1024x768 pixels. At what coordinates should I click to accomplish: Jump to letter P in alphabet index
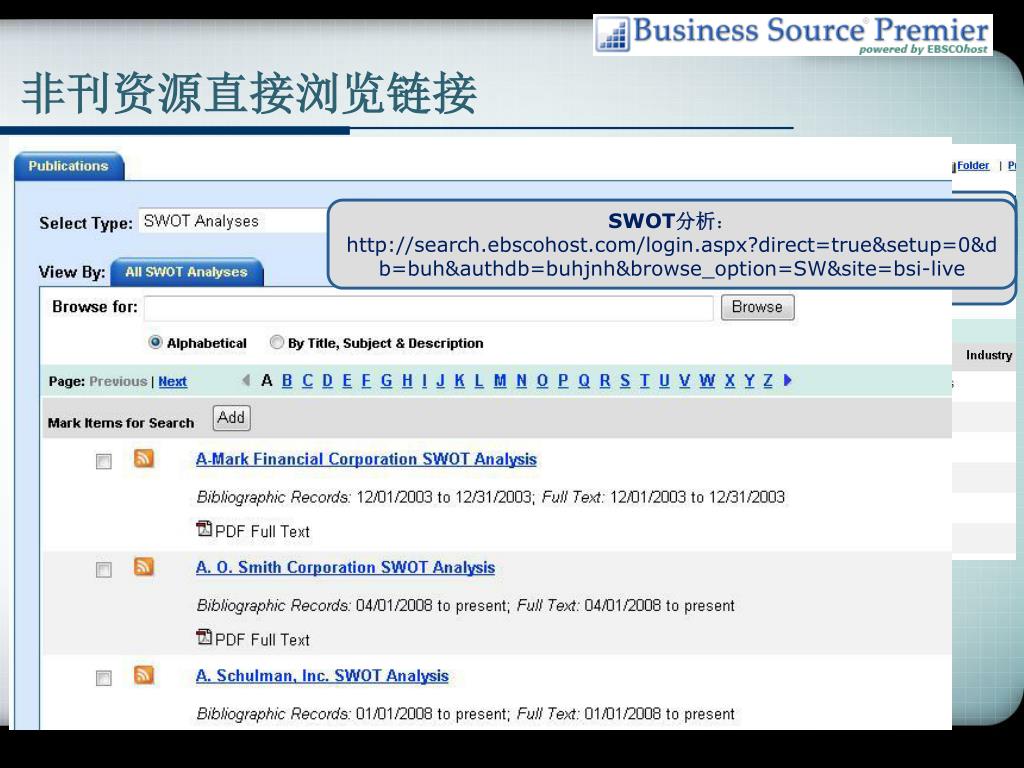click(x=563, y=381)
